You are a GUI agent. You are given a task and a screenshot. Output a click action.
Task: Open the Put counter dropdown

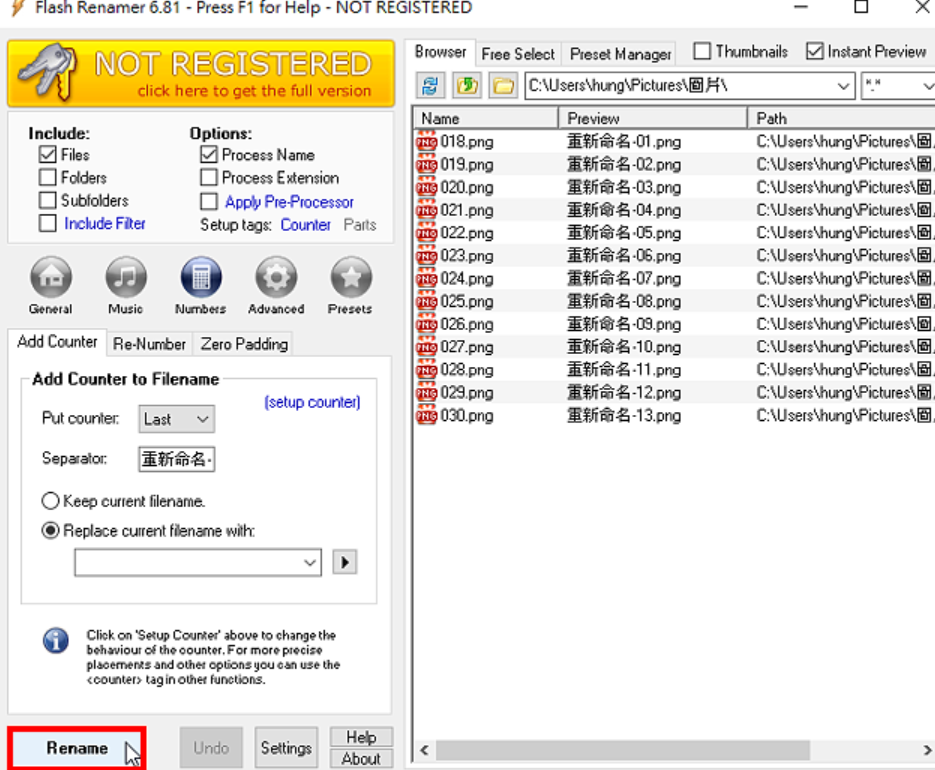coord(177,419)
